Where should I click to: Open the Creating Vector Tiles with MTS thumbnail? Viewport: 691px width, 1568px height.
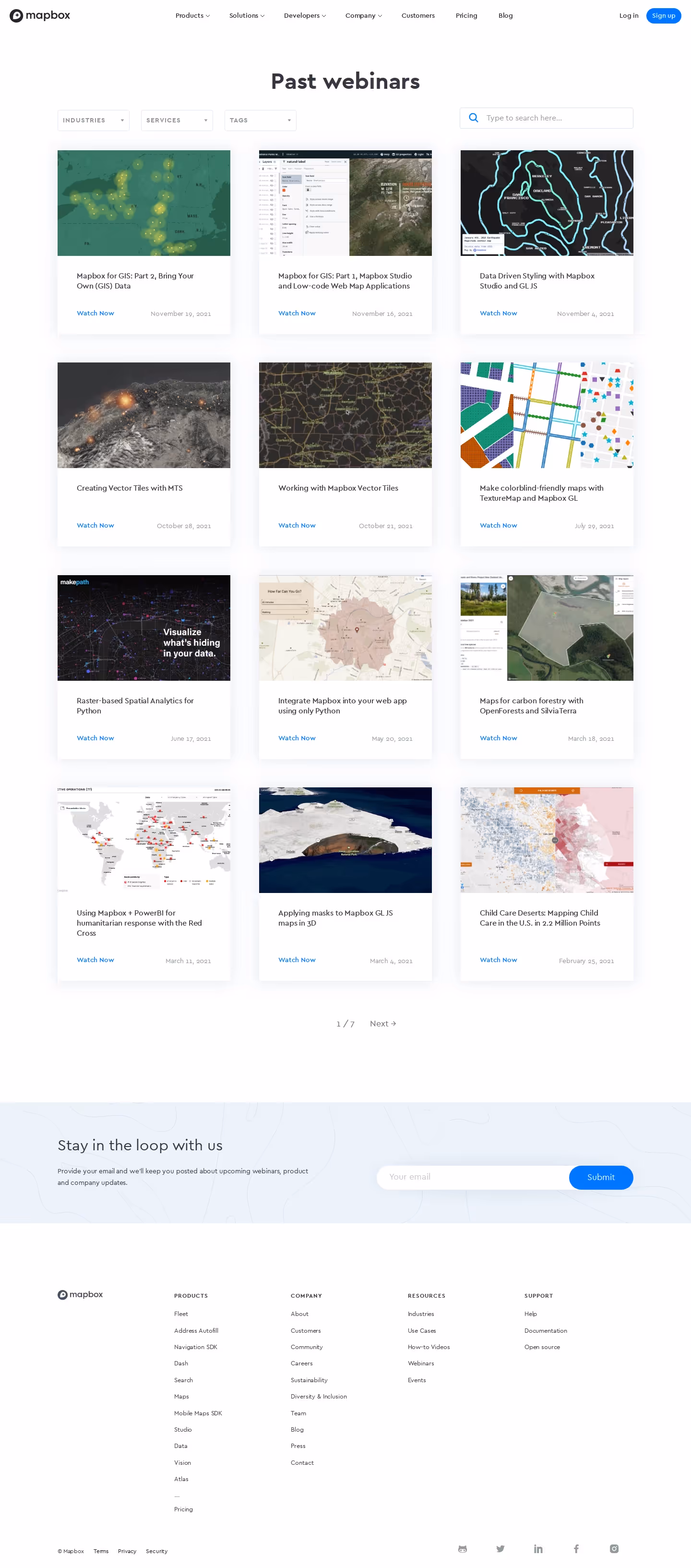143,415
